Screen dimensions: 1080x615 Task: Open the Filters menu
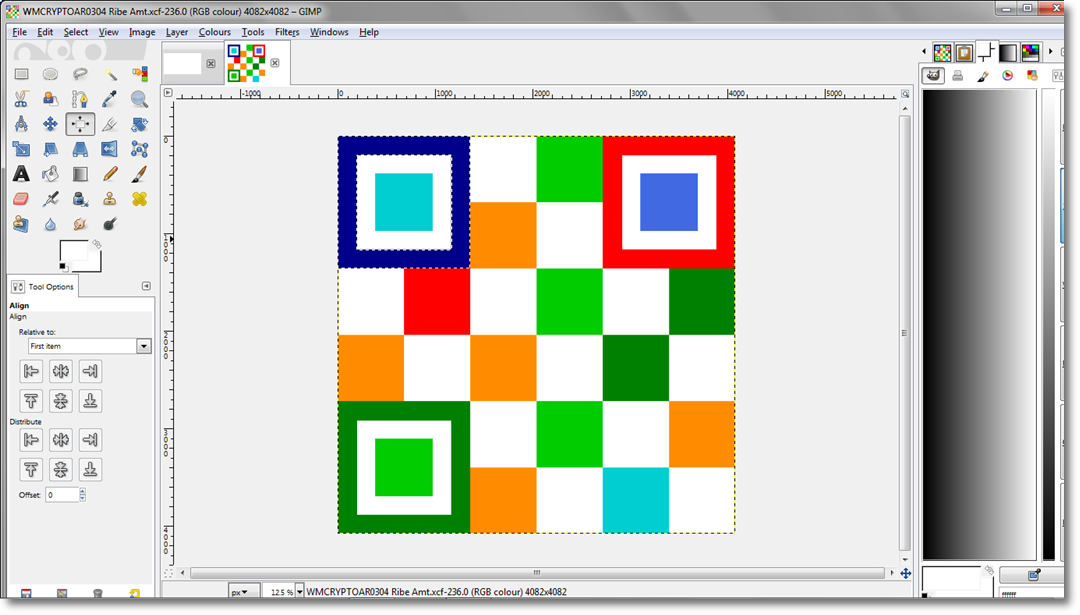pyautogui.click(x=287, y=32)
